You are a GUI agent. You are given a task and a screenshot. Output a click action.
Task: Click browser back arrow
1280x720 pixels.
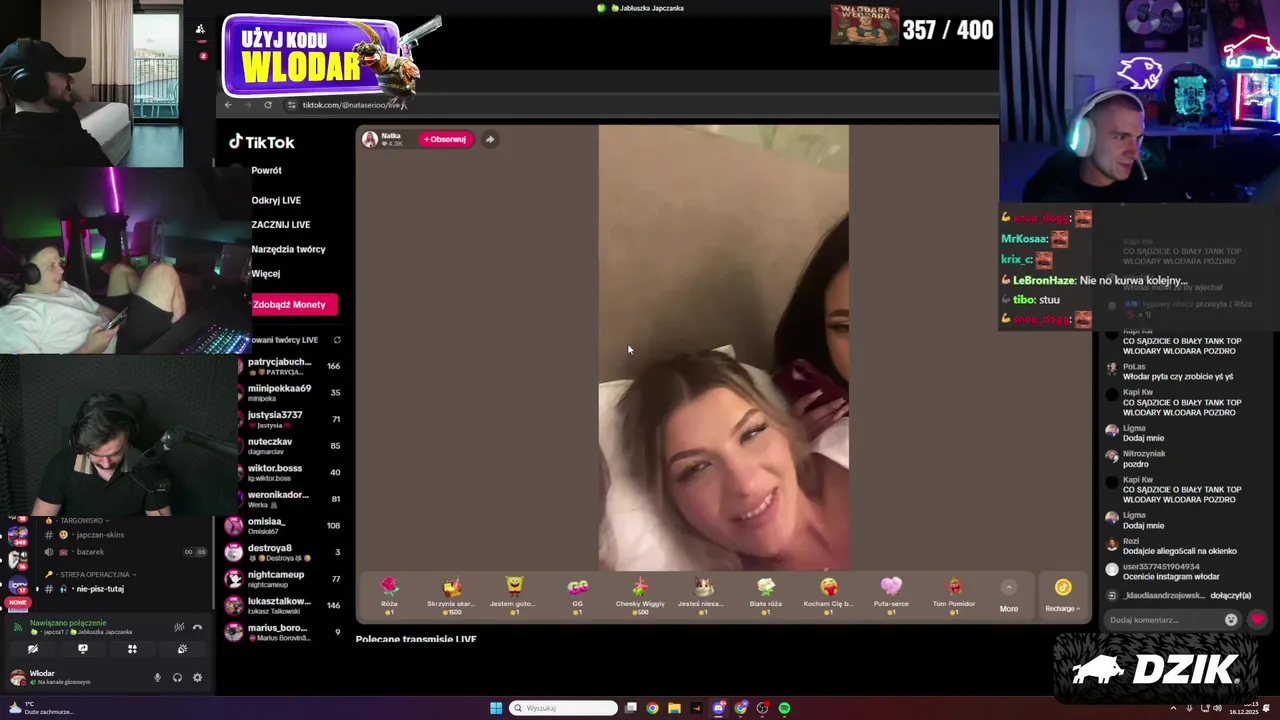pyautogui.click(x=228, y=105)
